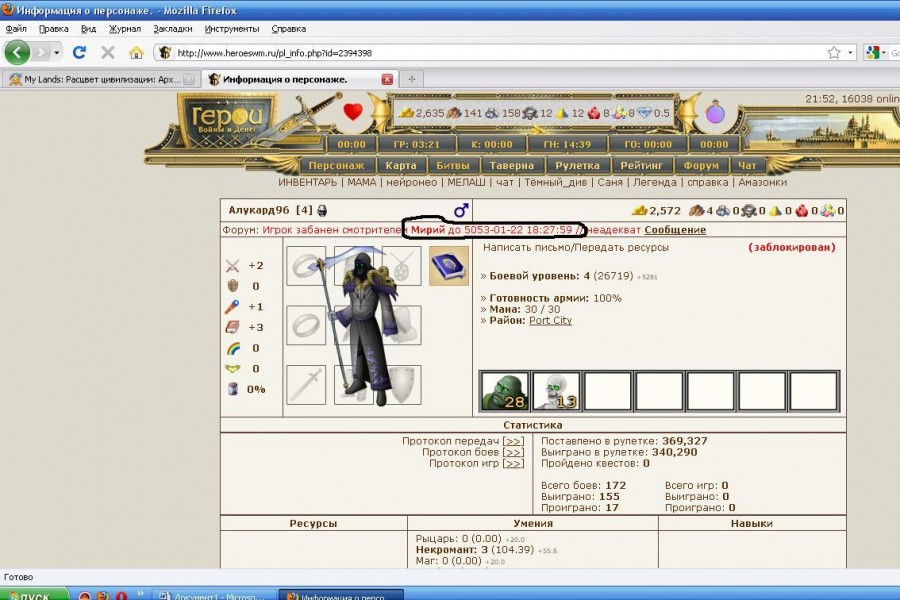Open Протокол передач link

513,441
